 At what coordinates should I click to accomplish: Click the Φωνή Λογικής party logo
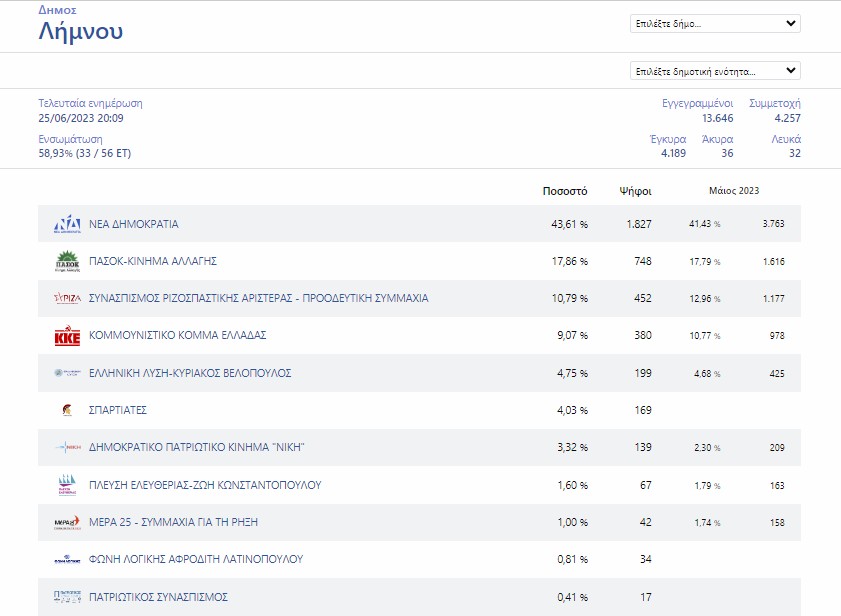(x=67, y=559)
